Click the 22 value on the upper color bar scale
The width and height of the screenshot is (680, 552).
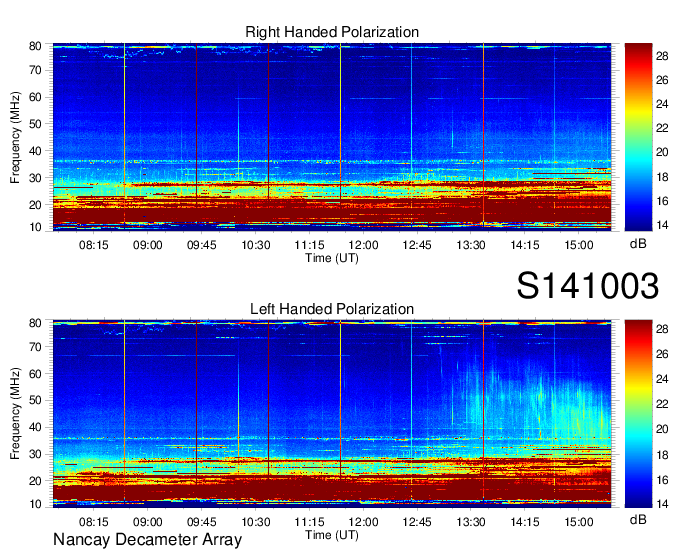click(x=662, y=128)
